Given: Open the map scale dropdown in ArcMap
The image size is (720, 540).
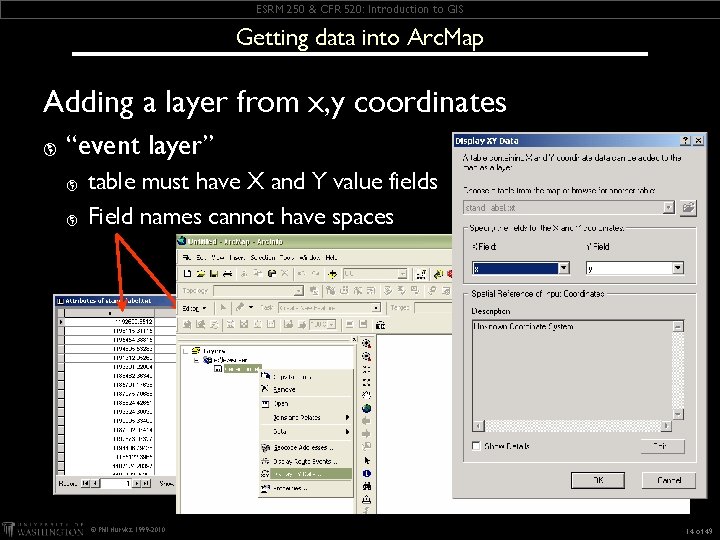Looking at the screenshot, I should coord(402,274).
